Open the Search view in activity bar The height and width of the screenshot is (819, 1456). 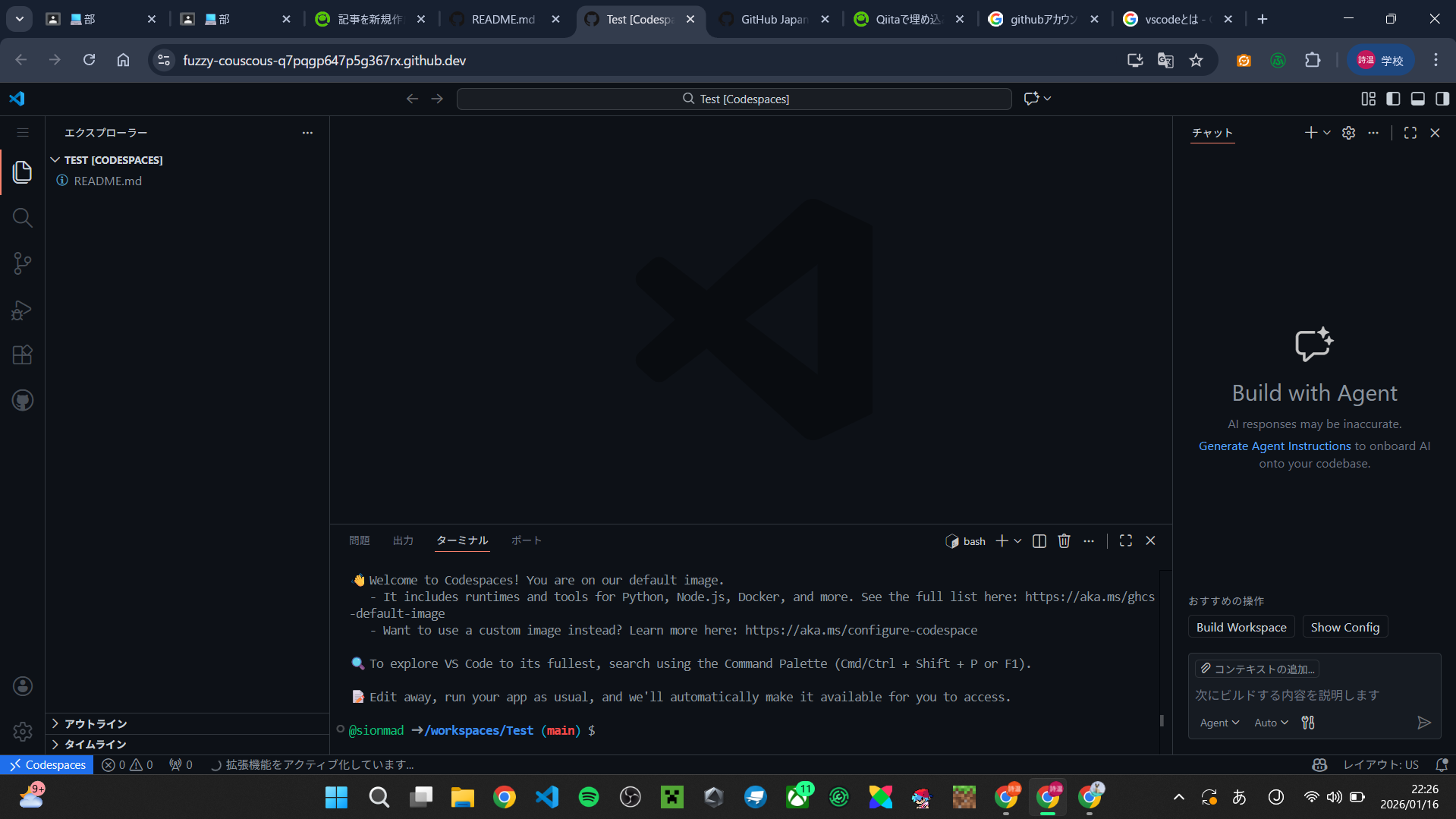(x=22, y=218)
